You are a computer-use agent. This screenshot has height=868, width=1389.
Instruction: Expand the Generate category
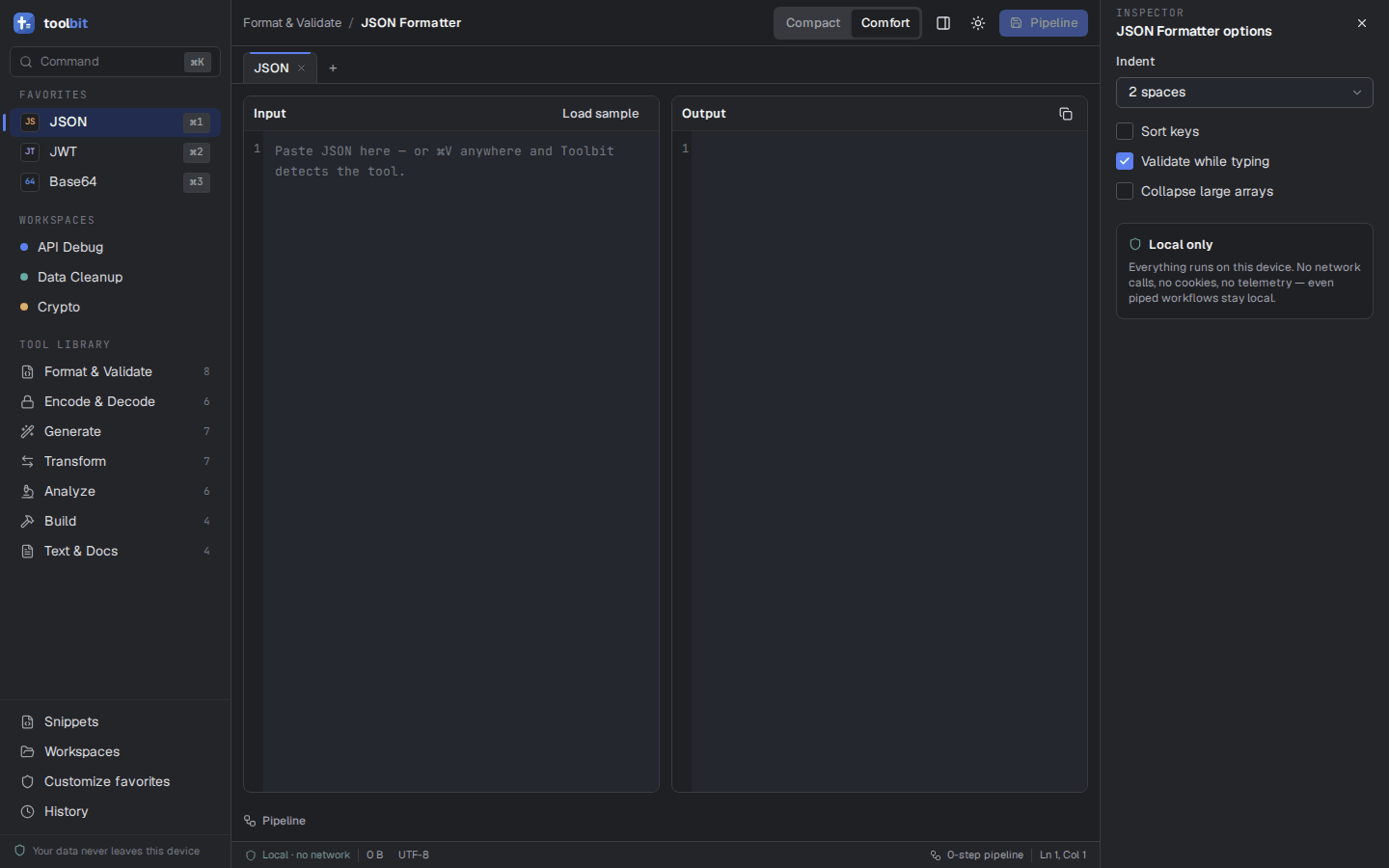[116, 431]
